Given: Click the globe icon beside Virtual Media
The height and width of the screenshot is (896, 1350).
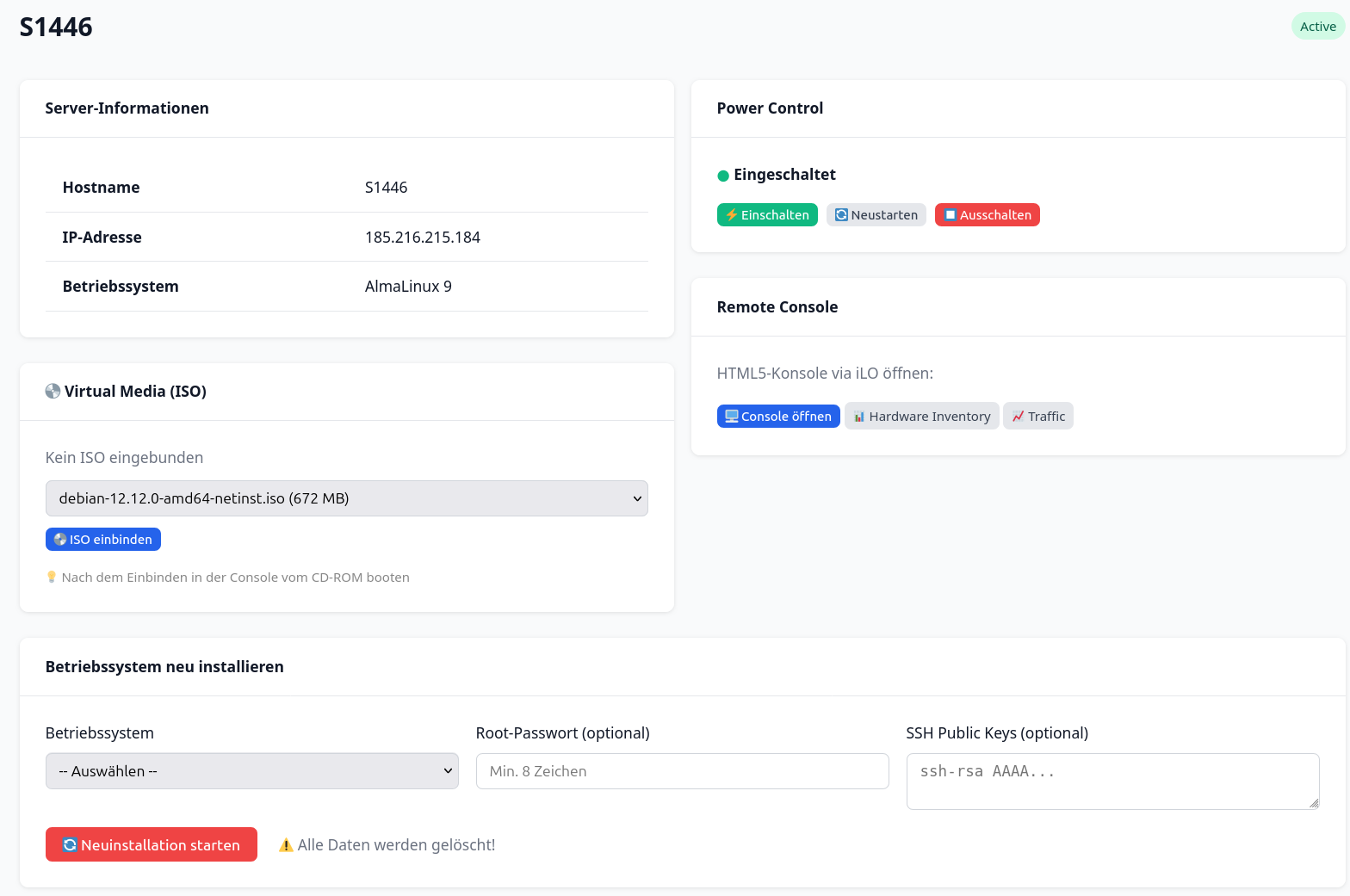Looking at the screenshot, I should point(53,392).
